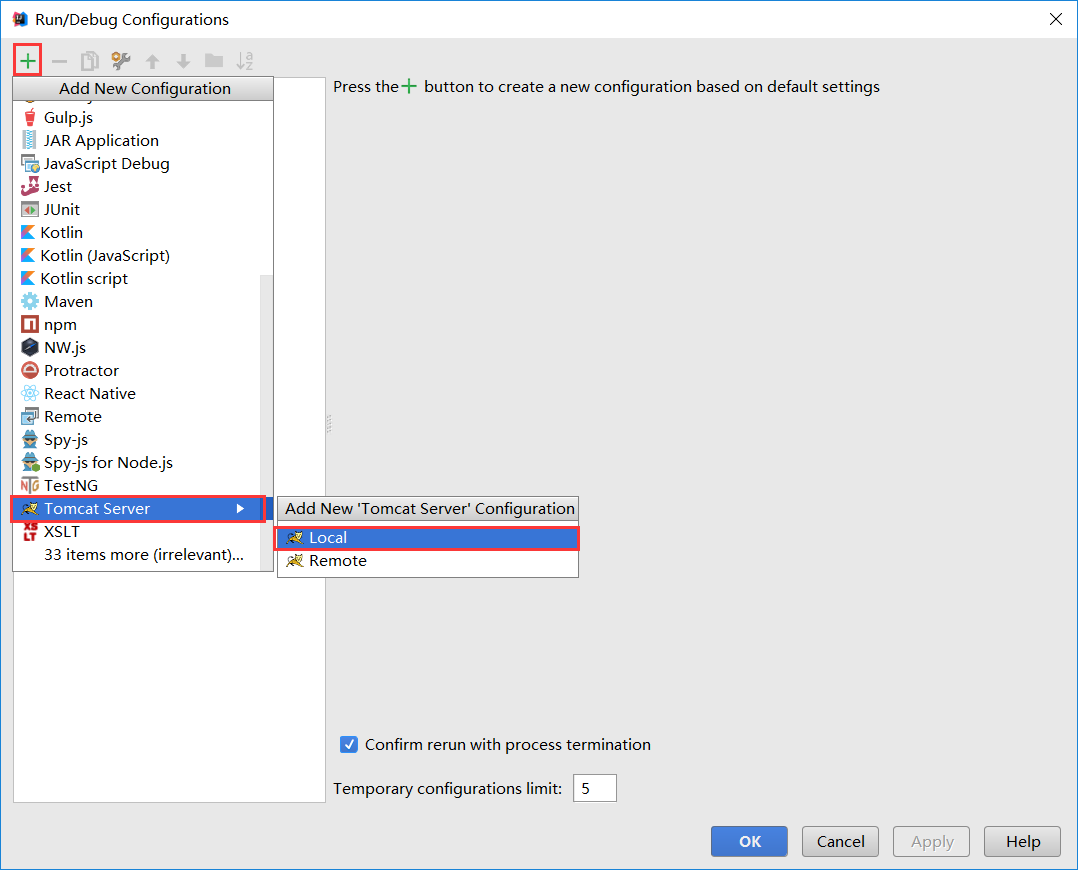Viewport: 1078px width, 870px height.
Task: Open Edit Defaults wrench icon
Action: coord(121,61)
